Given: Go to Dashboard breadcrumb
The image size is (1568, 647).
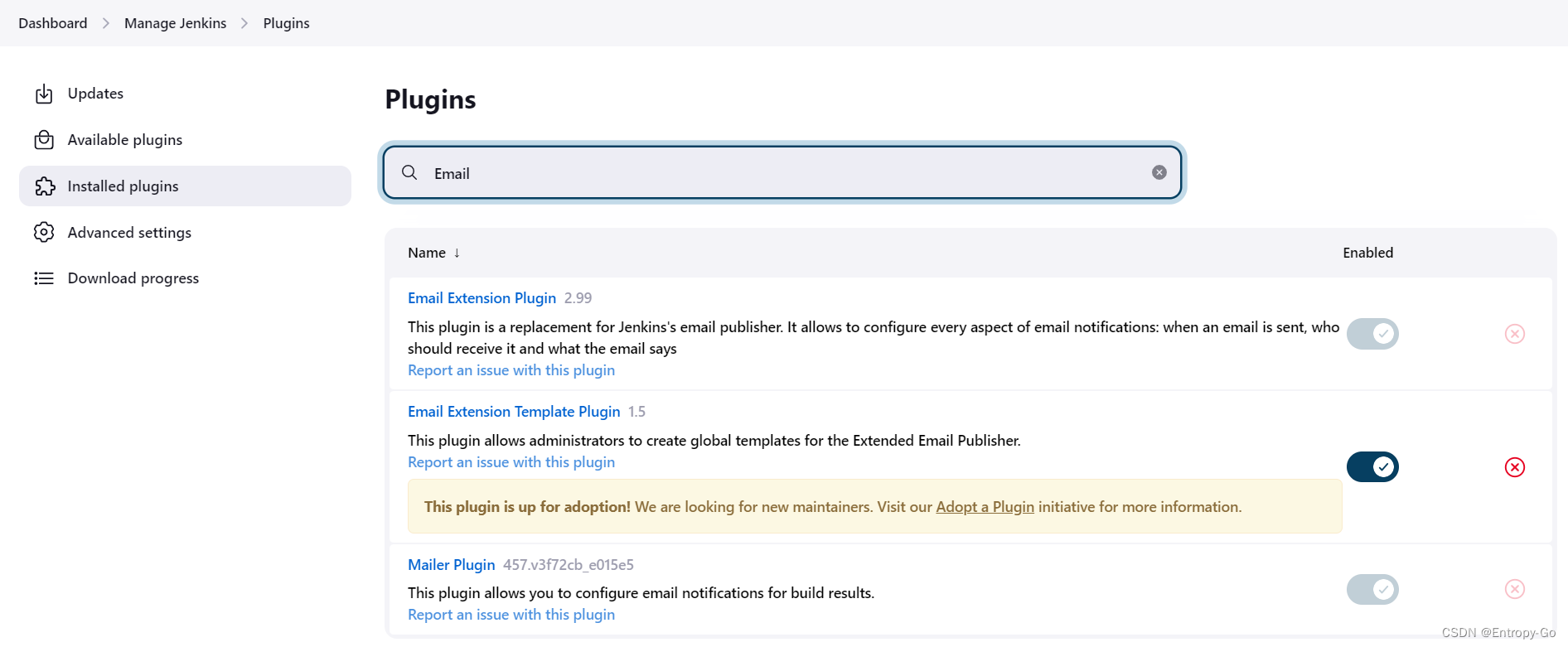Looking at the screenshot, I should pyautogui.click(x=53, y=23).
